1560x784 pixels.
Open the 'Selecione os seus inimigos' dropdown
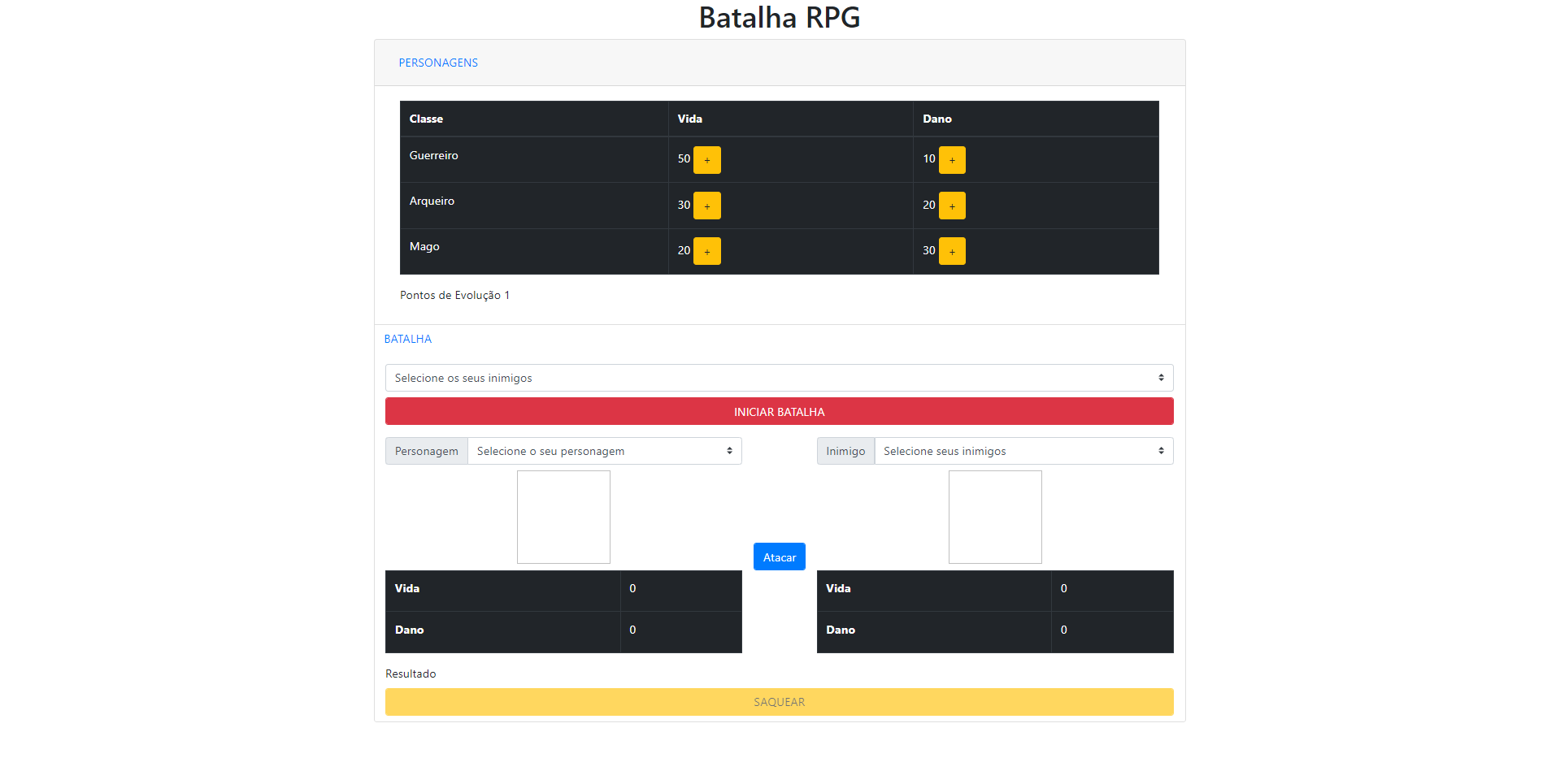(x=779, y=378)
